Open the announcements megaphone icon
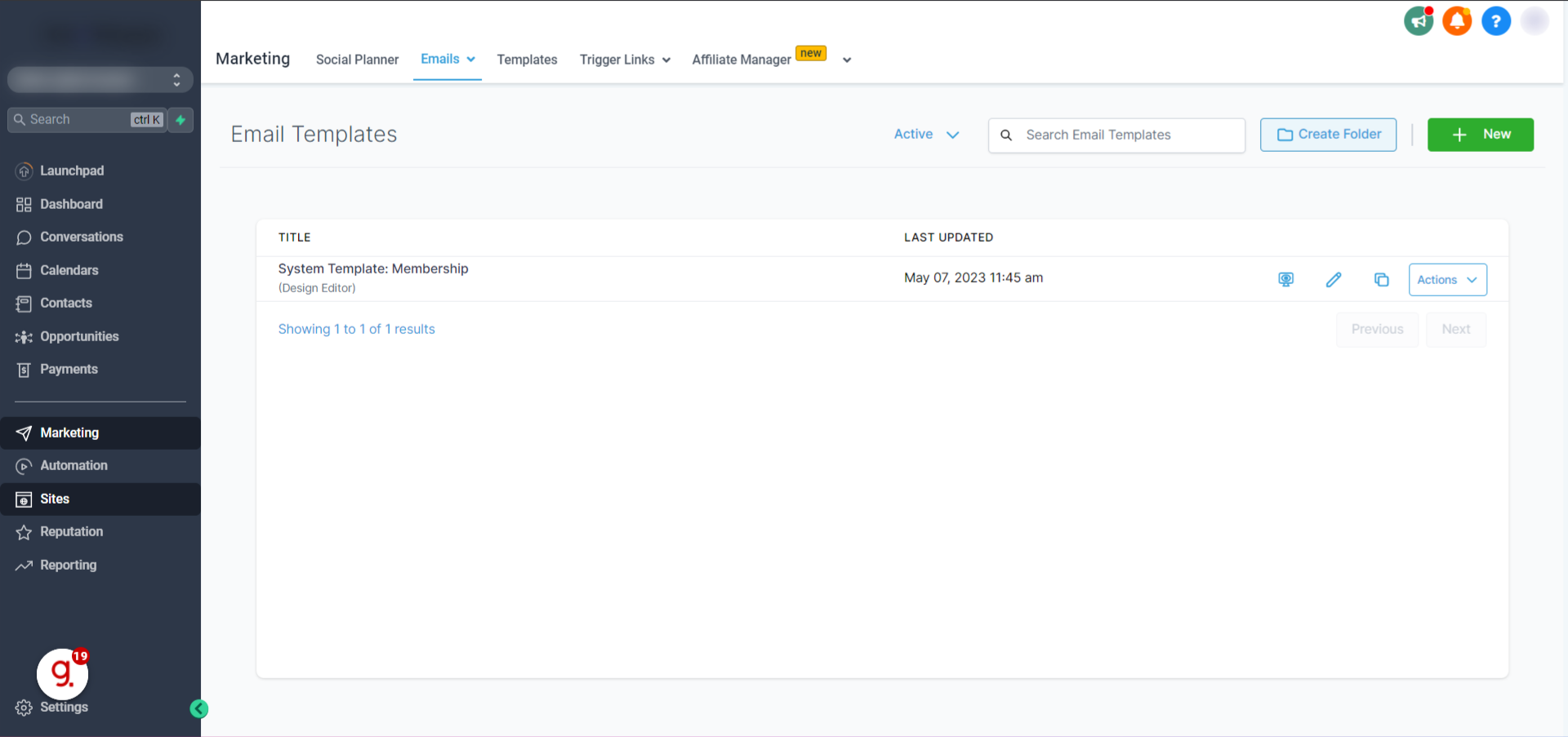The image size is (1568, 737). tap(1419, 21)
